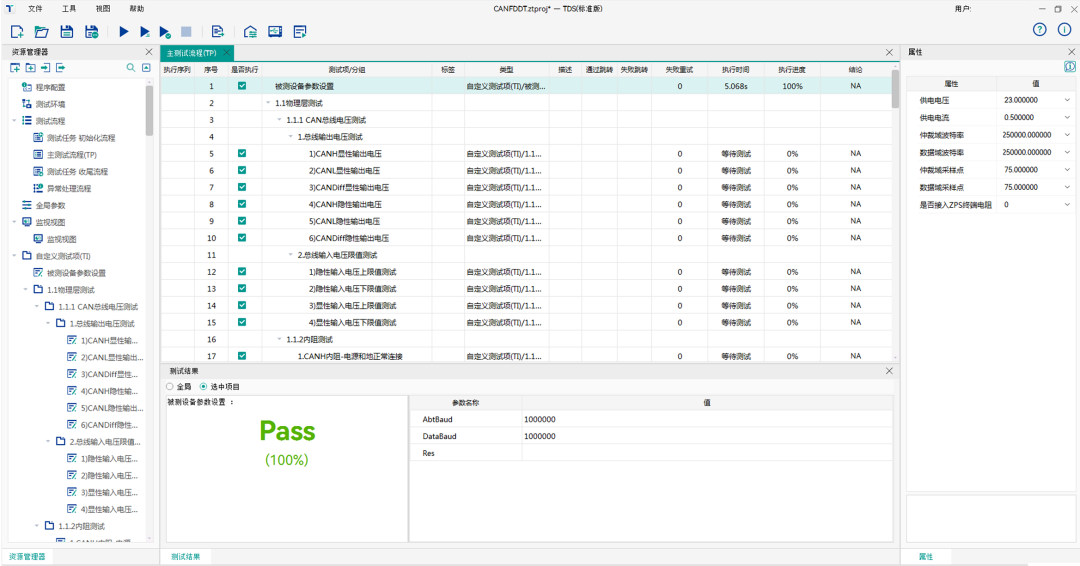Collapse the 自定义测试项(TI) tree node
1080x566 pixels.
tap(14, 256)
